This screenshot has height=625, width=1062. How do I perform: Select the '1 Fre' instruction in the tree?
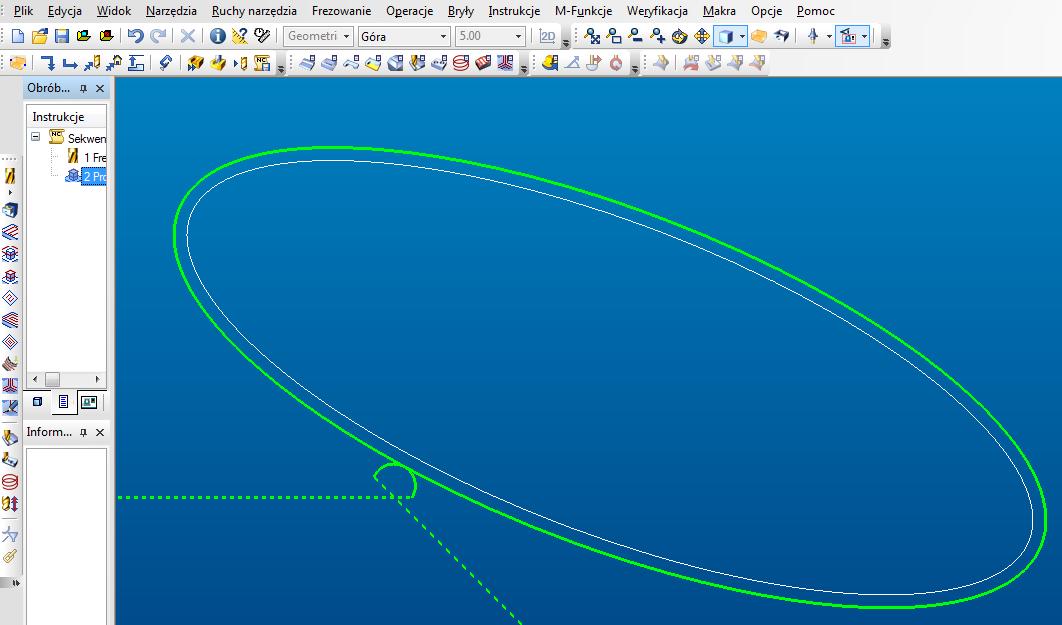(95, 158)
